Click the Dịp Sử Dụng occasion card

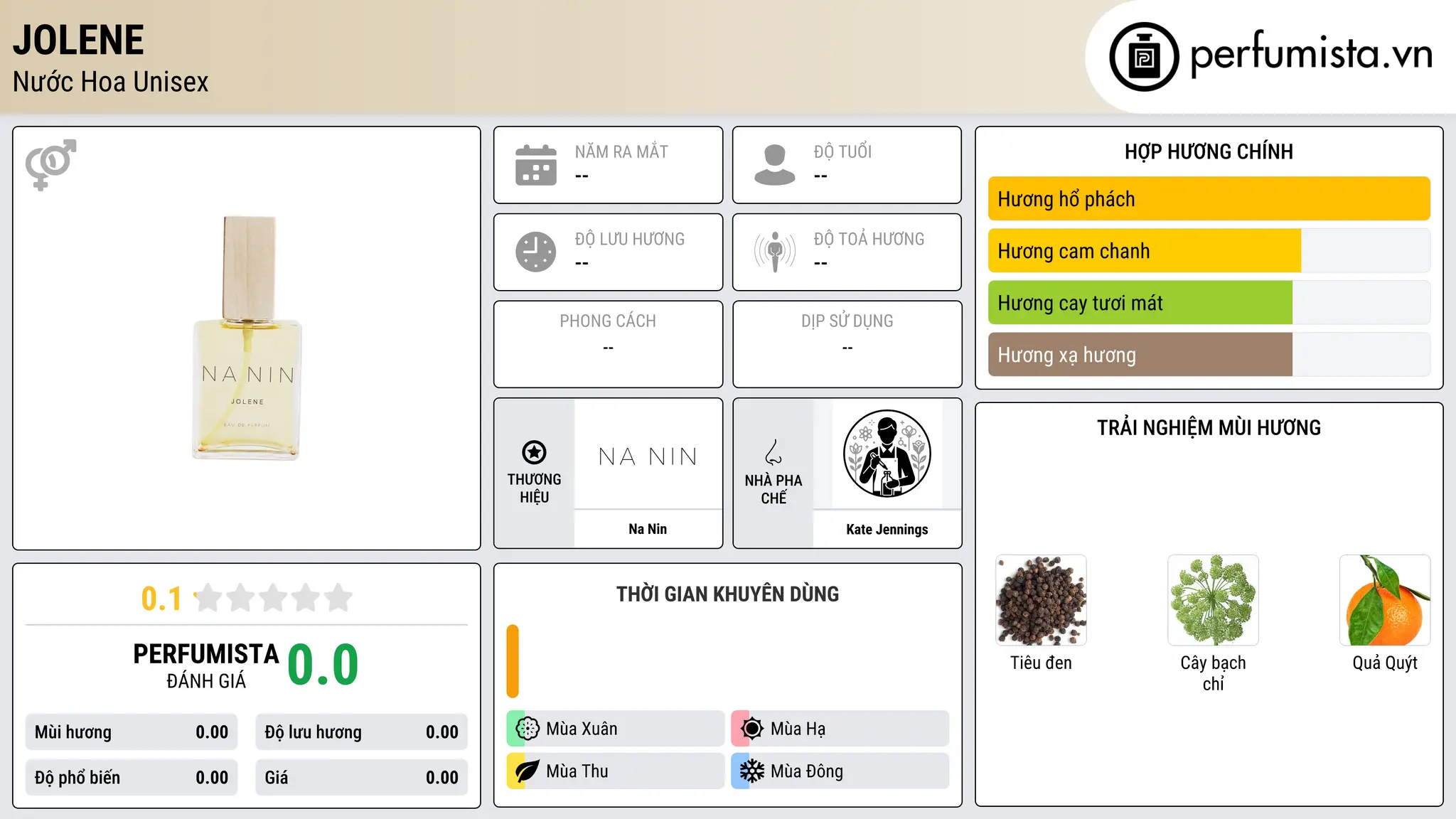tap(847, 344)
